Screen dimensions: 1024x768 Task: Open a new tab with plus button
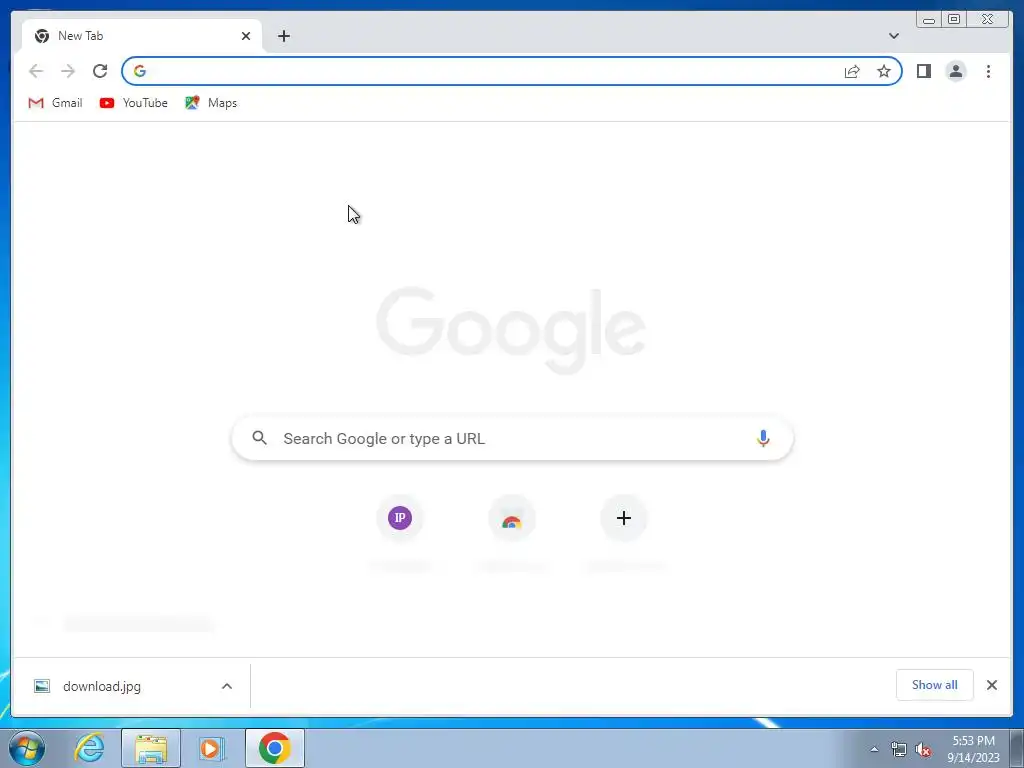pyautogui.click(x=283, y=36)
